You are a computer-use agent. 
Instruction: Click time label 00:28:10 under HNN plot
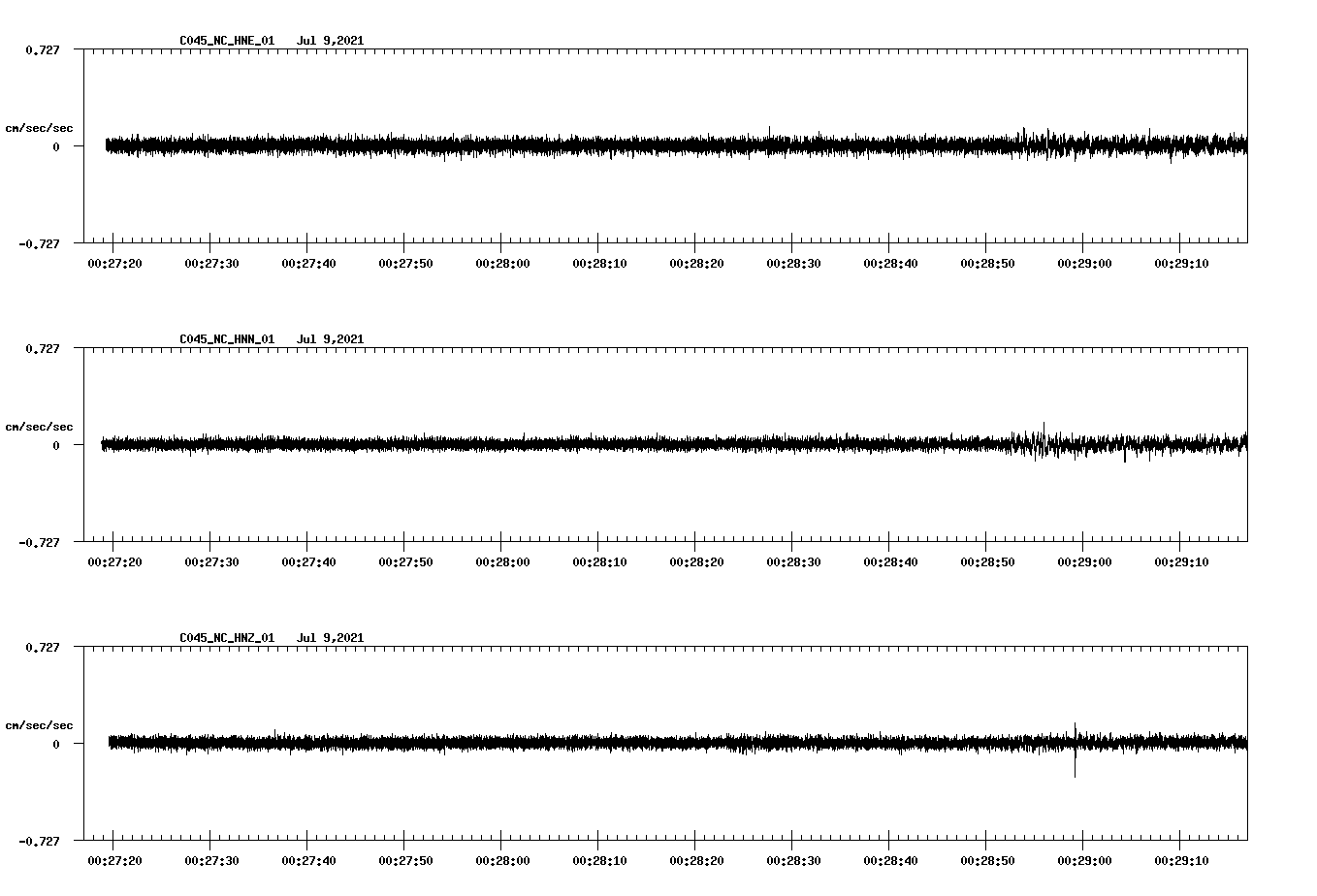(599, 562)
